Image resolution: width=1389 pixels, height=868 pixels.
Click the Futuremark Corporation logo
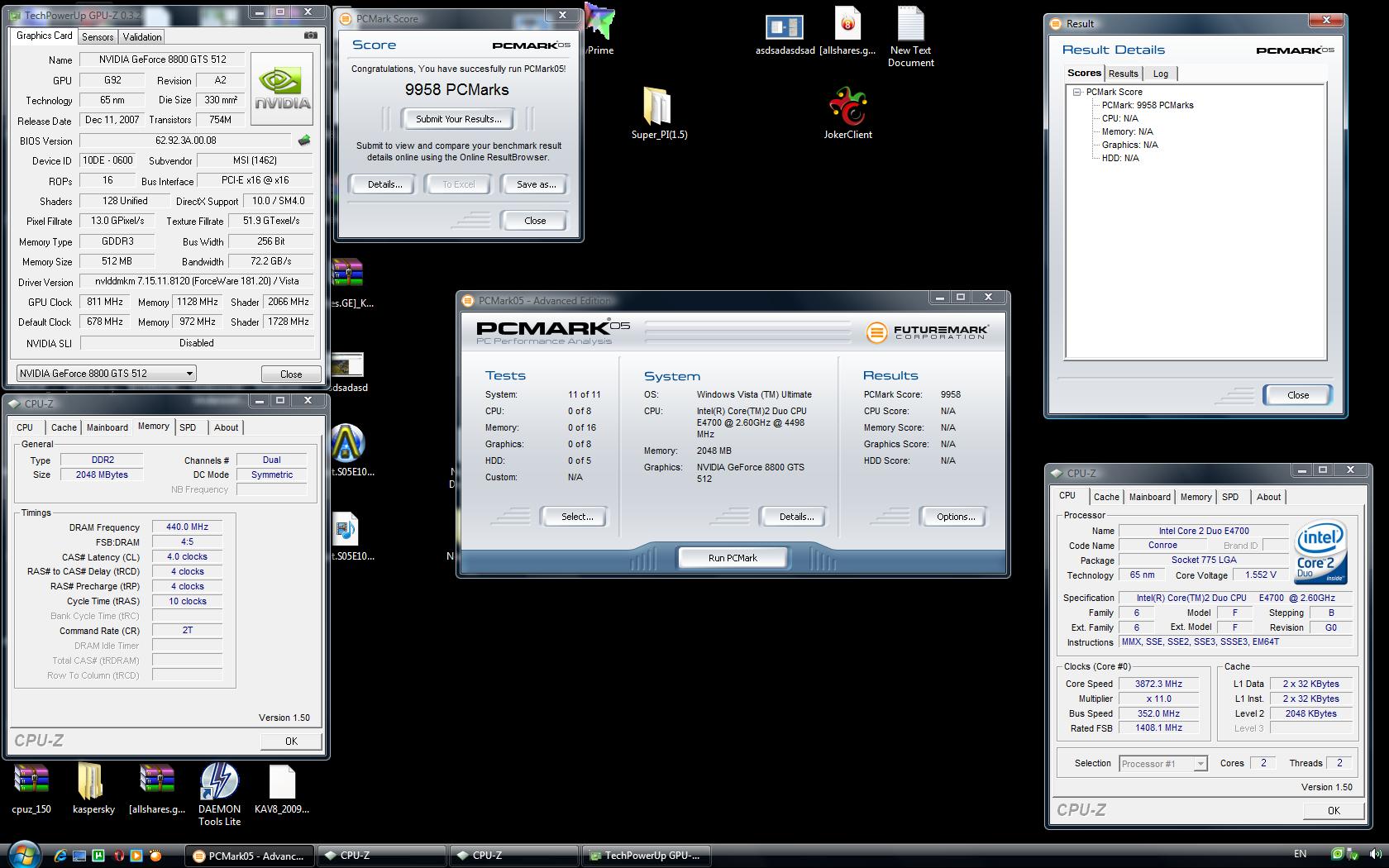(927, 332)
